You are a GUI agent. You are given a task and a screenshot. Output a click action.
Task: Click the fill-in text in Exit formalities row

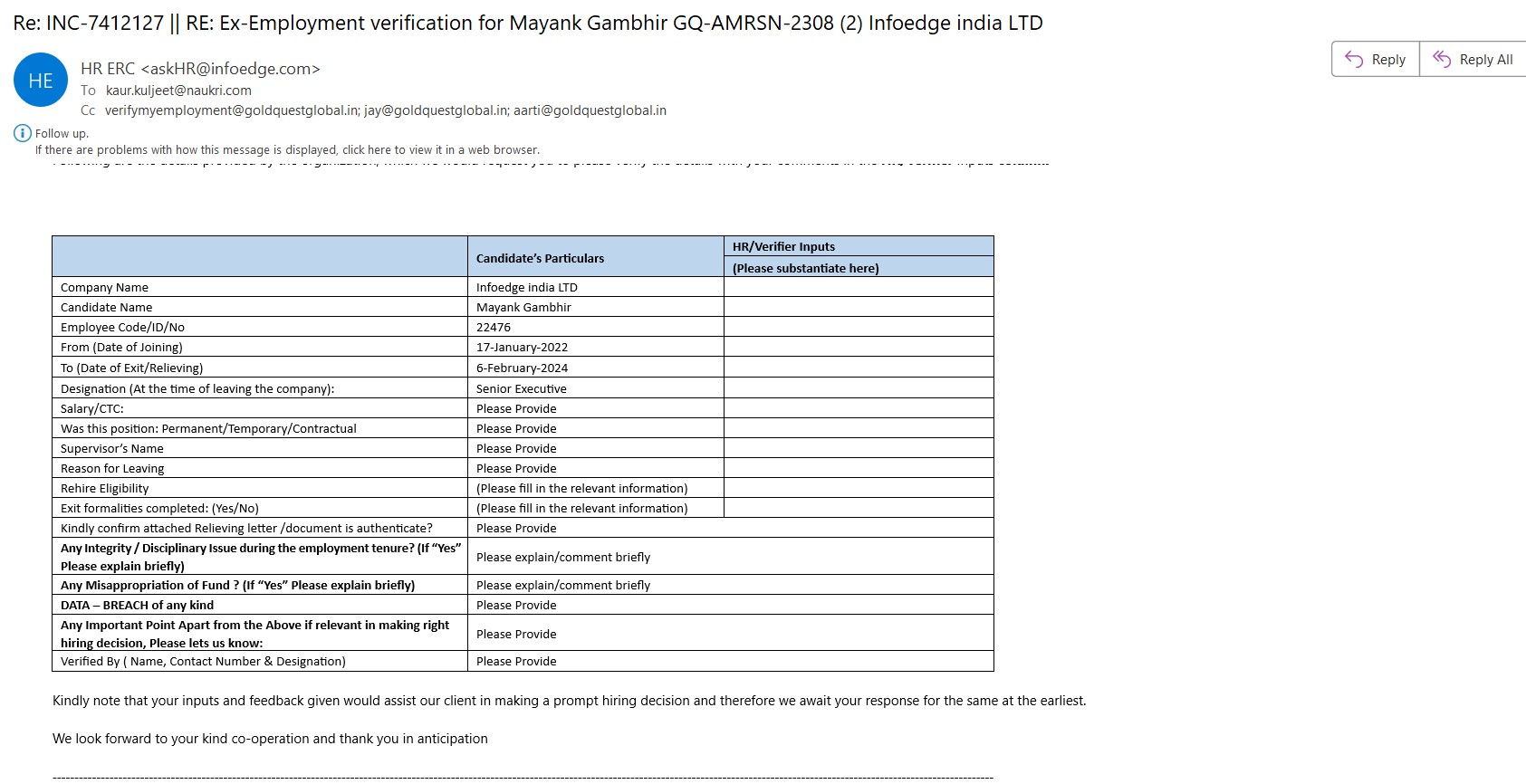tap(581, 508)
